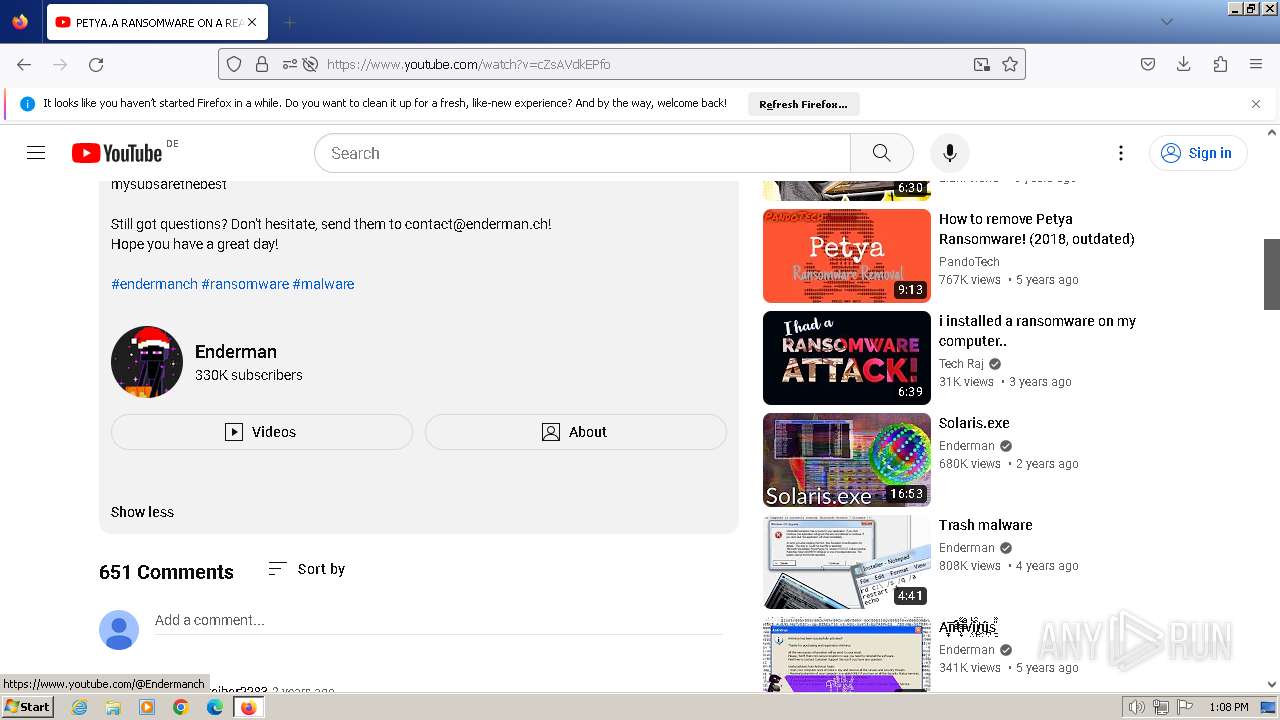Search with your voice microphone icon
The width and height of the screenshot is (1280, 720).
[950, 153]
